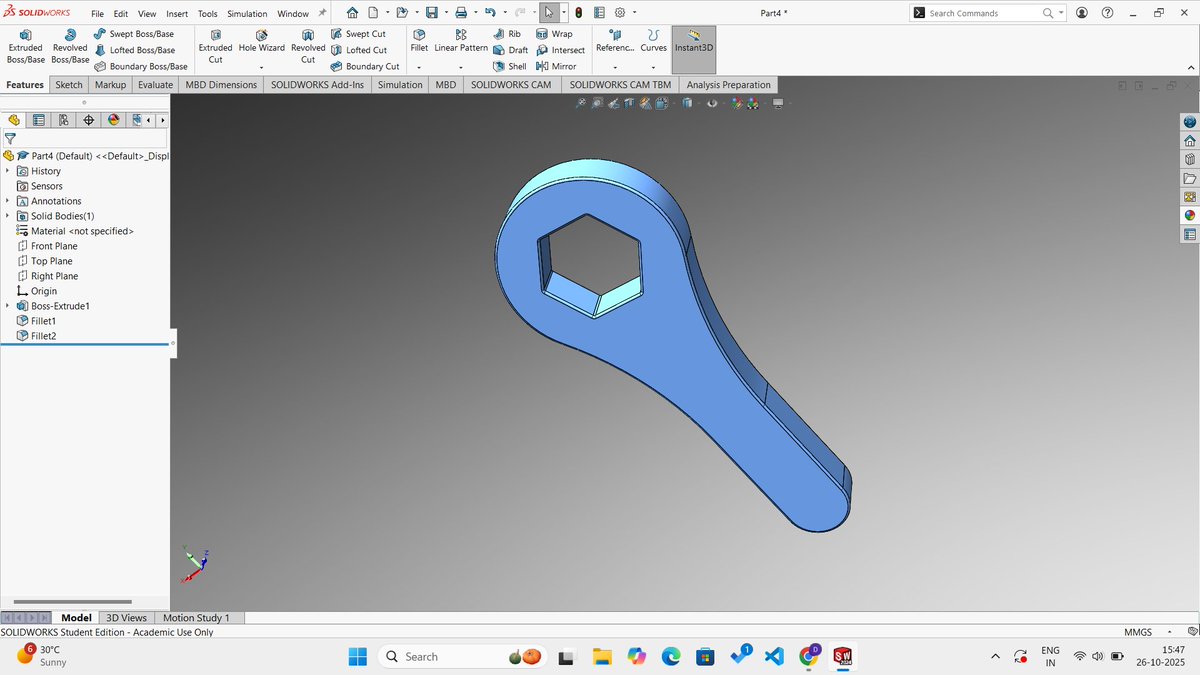
Task: Click the Swept Boss/Base tool
Action: [x=134, y=34]
